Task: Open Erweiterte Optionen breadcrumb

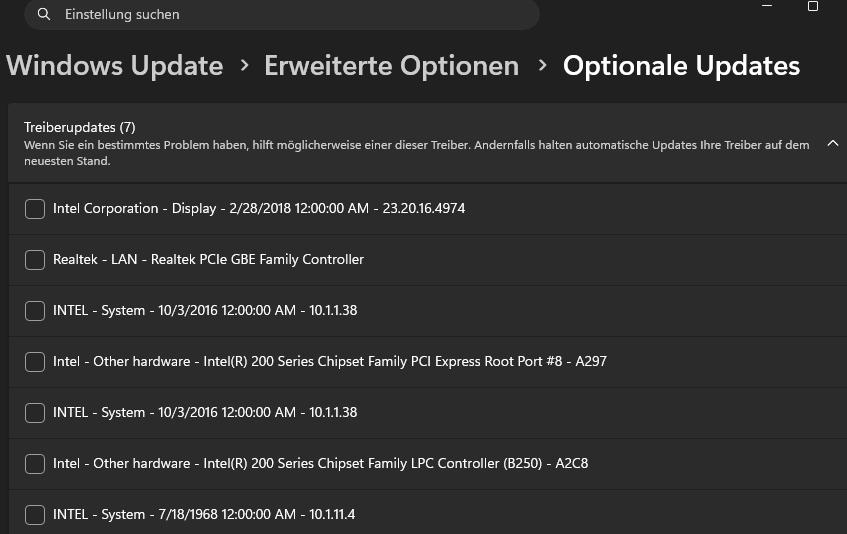Action: (391, 66)
